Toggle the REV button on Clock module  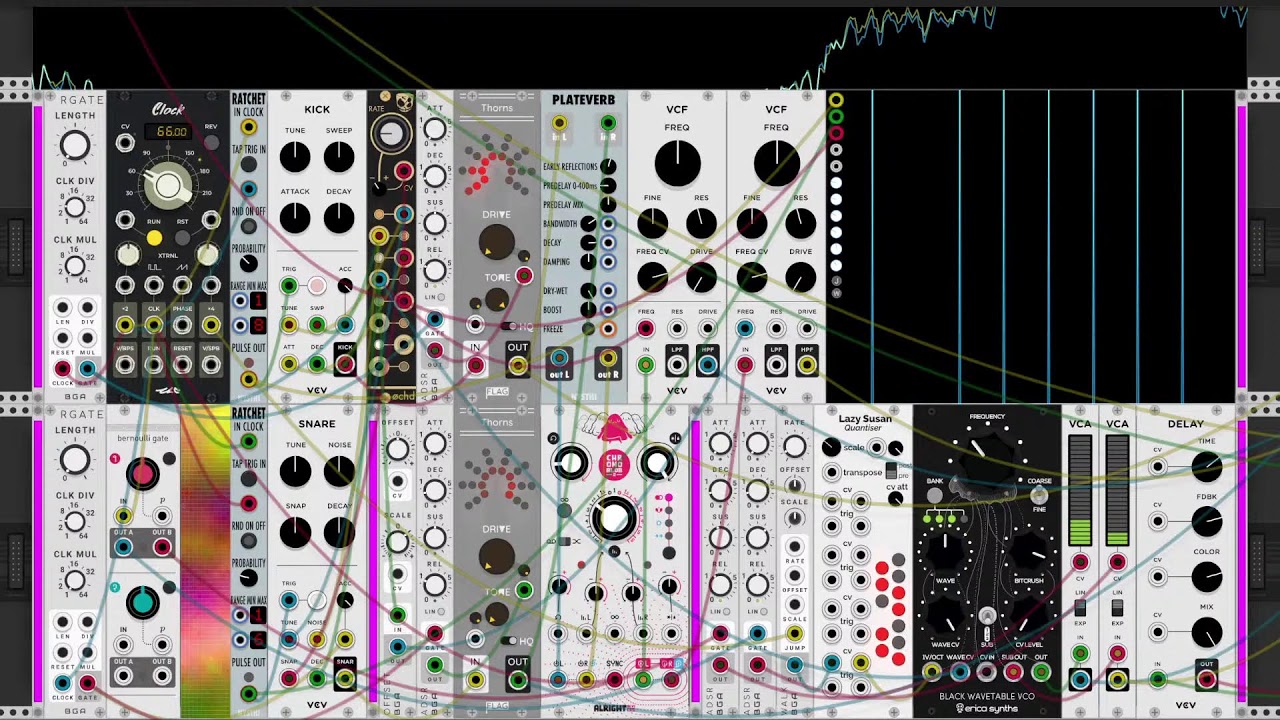[210, 143]
